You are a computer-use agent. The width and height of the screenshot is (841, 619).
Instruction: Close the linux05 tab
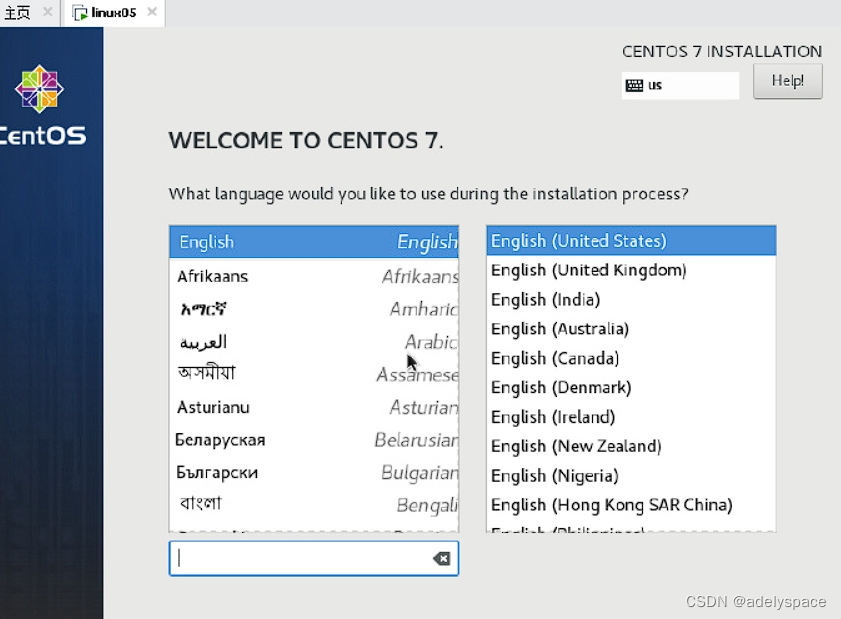click(x=152, y=12)
